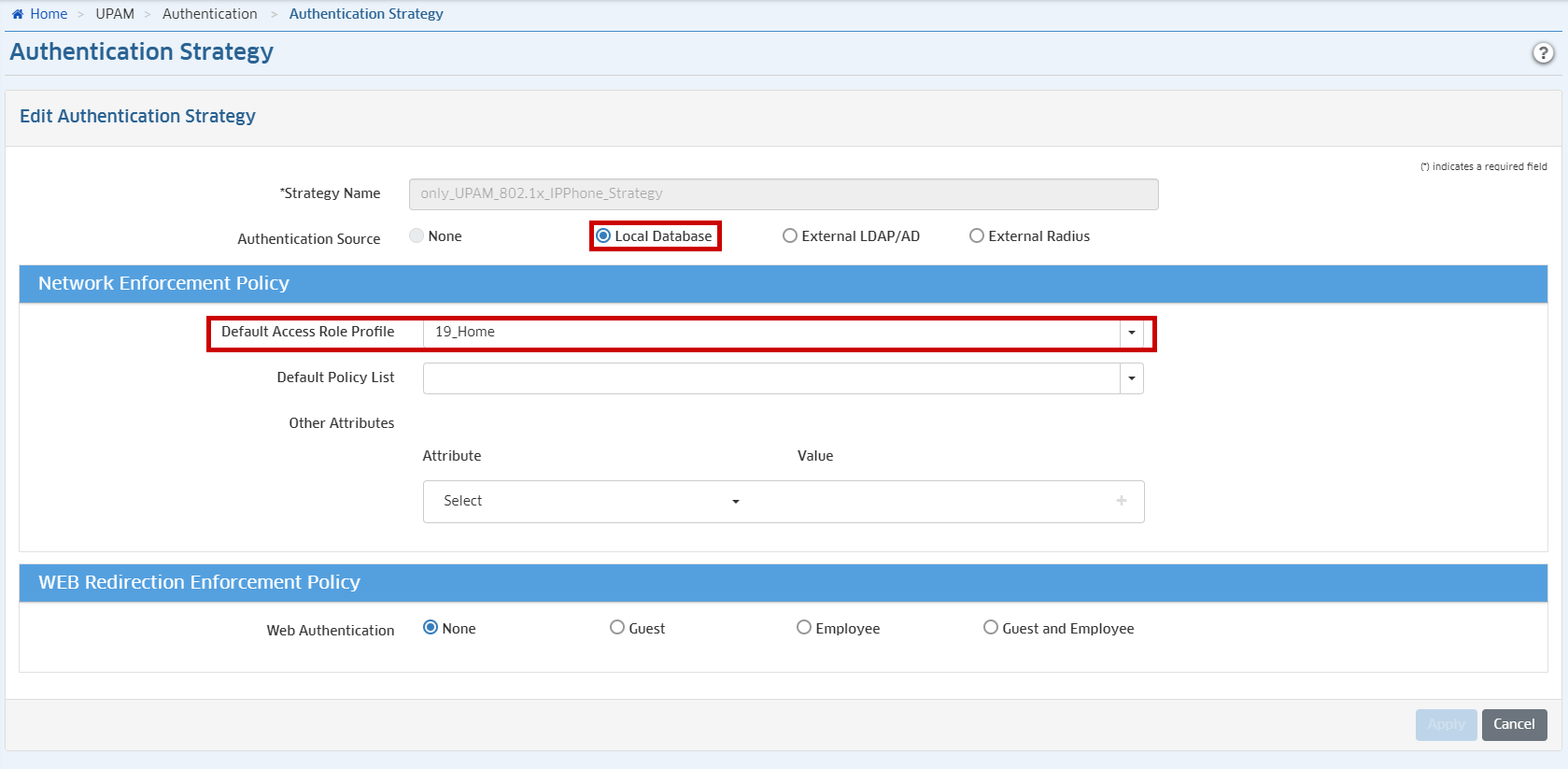The width and height of the screenshot is (1568, 769).
Task: Set Web Authentication to None
Action: point(431,628)
